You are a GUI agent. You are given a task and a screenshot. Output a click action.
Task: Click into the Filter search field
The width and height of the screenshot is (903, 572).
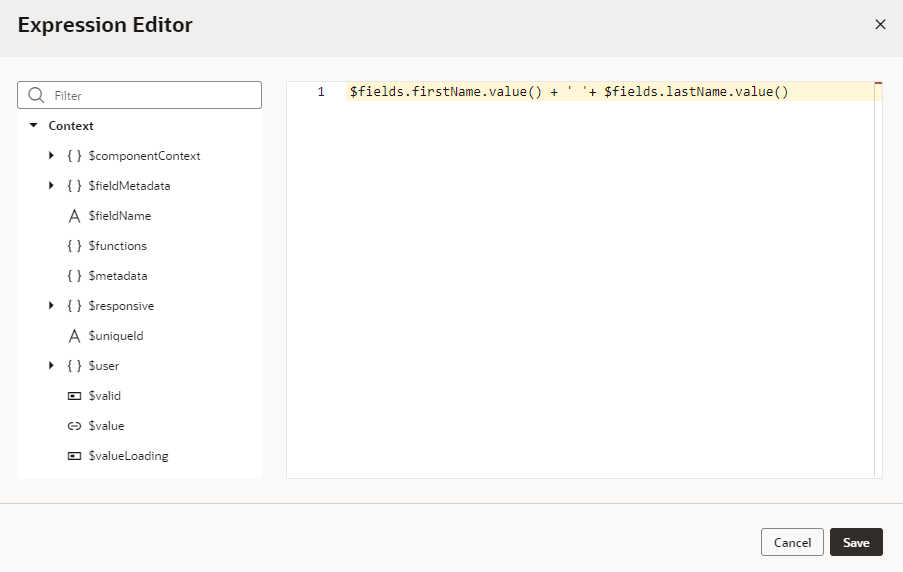(x=150, y=96)
